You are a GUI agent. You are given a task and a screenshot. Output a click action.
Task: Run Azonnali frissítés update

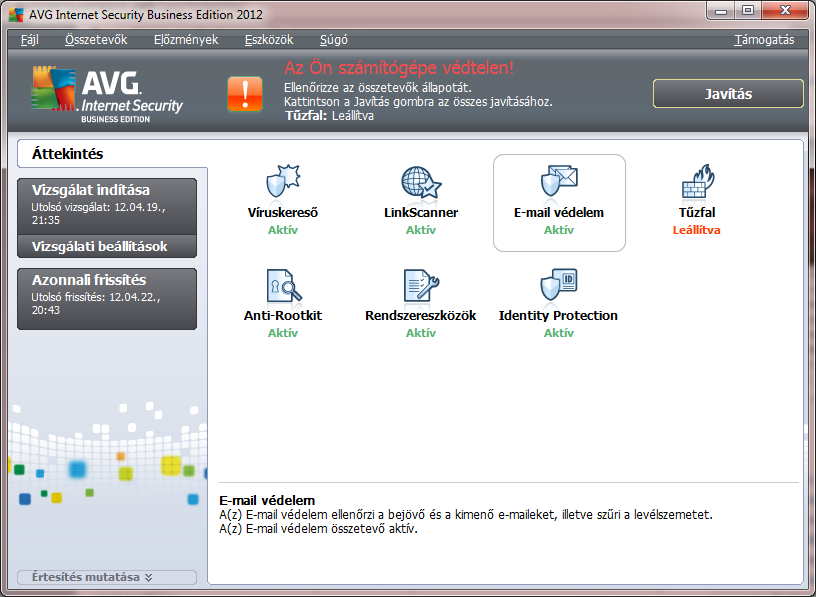click(x=107, y=299)
